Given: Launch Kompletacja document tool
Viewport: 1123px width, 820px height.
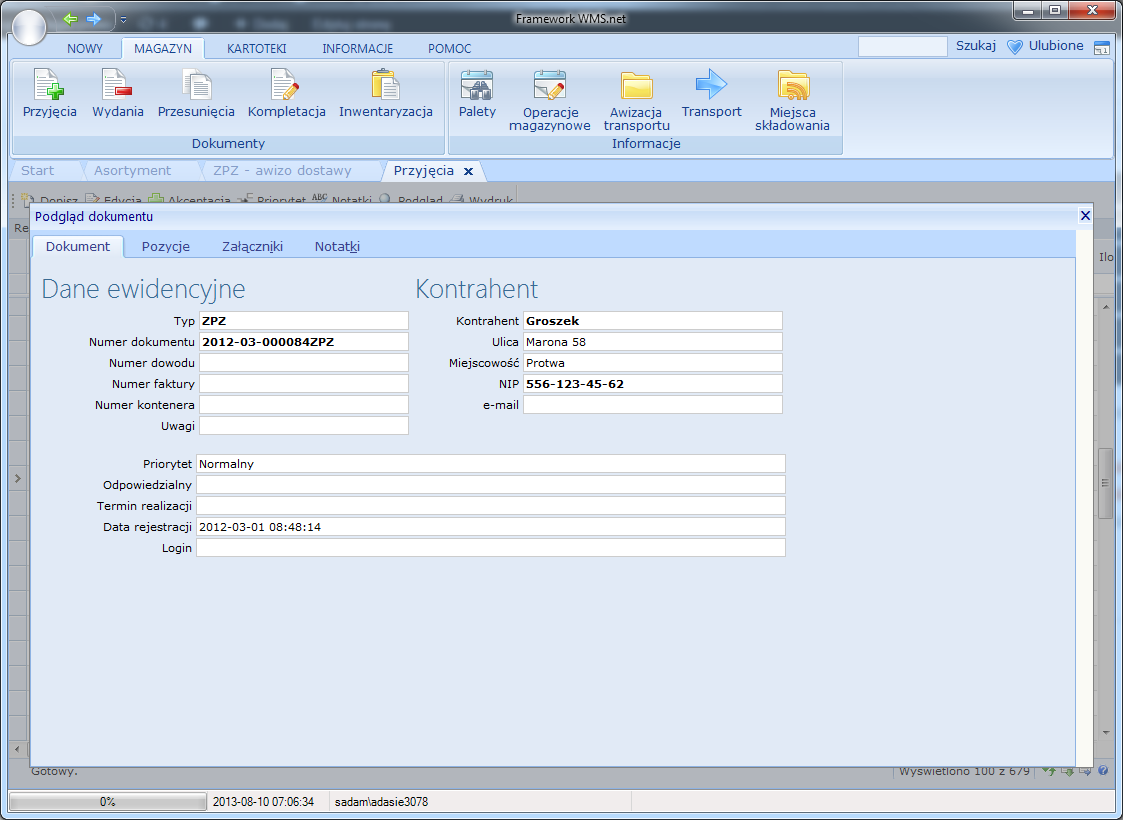Looking at the screenshot, I should tap(286, 95).
